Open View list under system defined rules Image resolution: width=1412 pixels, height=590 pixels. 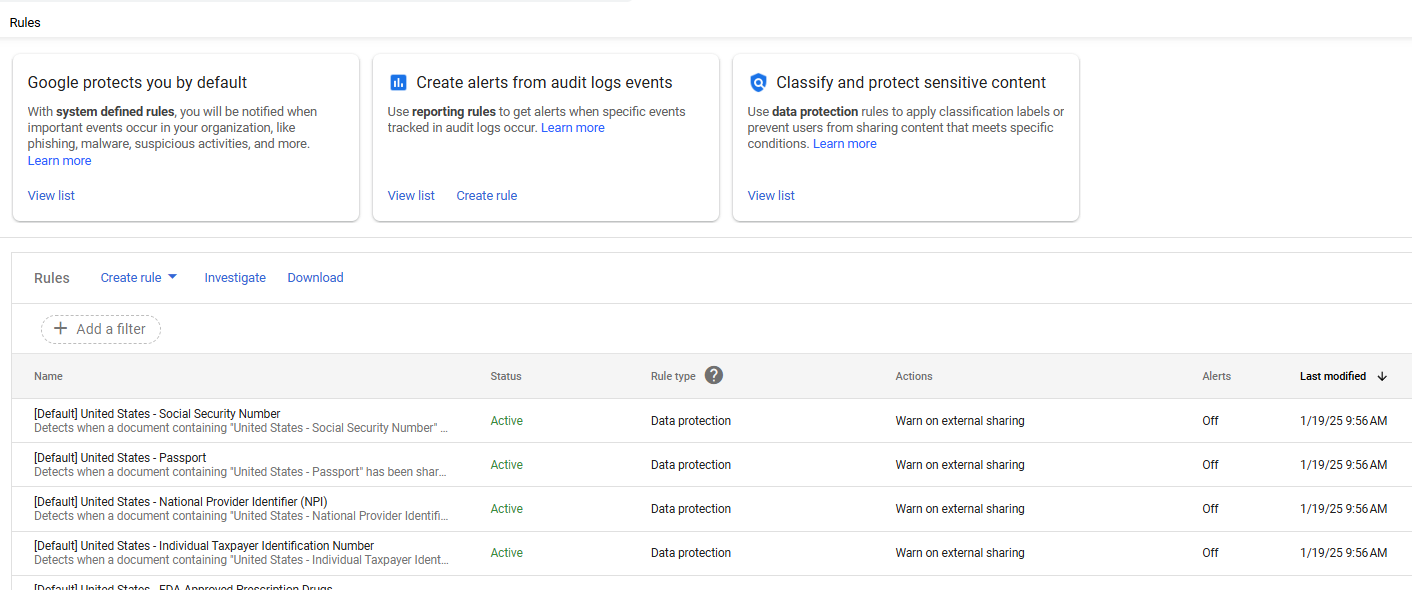pos(51,196)
